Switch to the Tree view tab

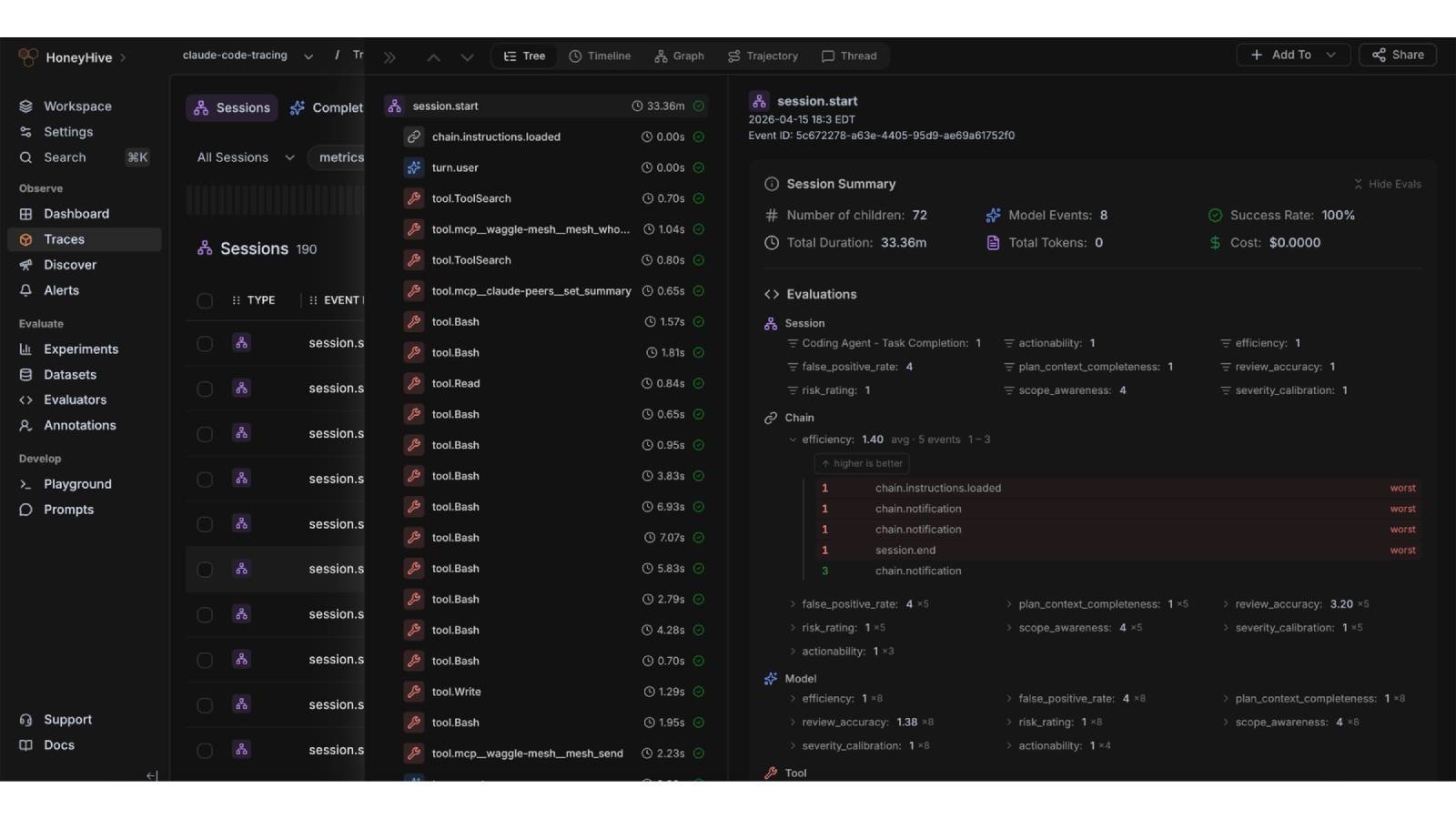click(524, 56)
